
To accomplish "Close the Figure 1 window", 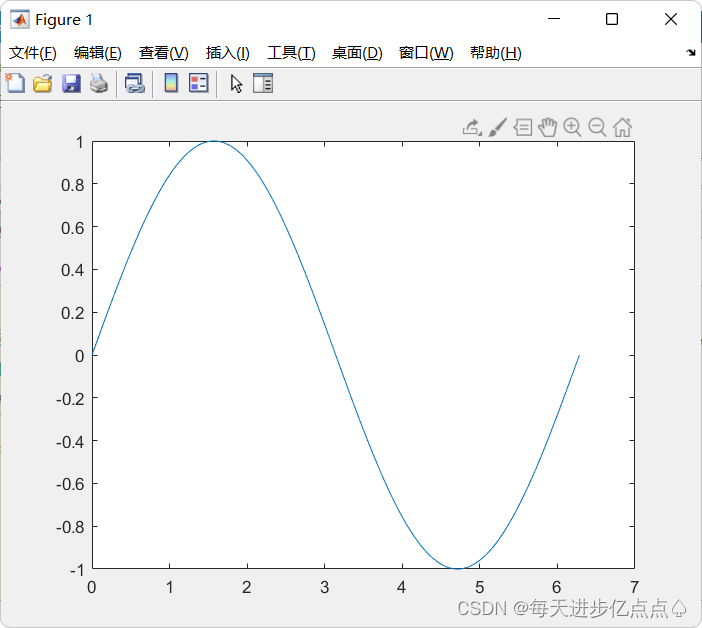I will (x=671, y=19).
